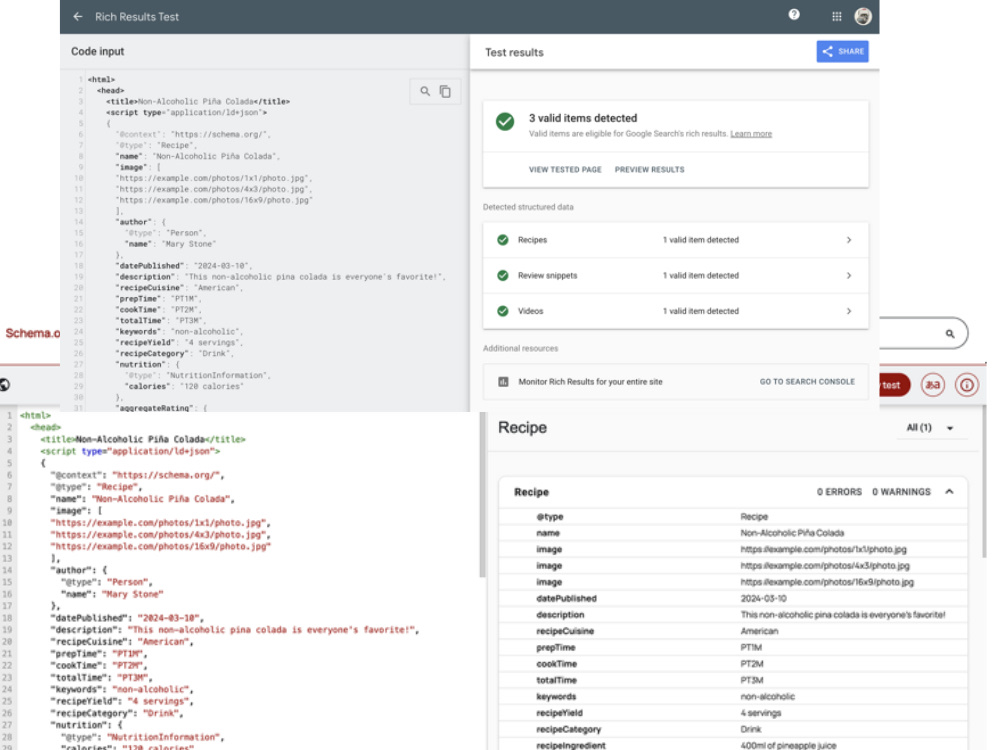The width and height of the screenshot is (1000, 750).
Task: Click Go to Search Console
Action: 807,382
